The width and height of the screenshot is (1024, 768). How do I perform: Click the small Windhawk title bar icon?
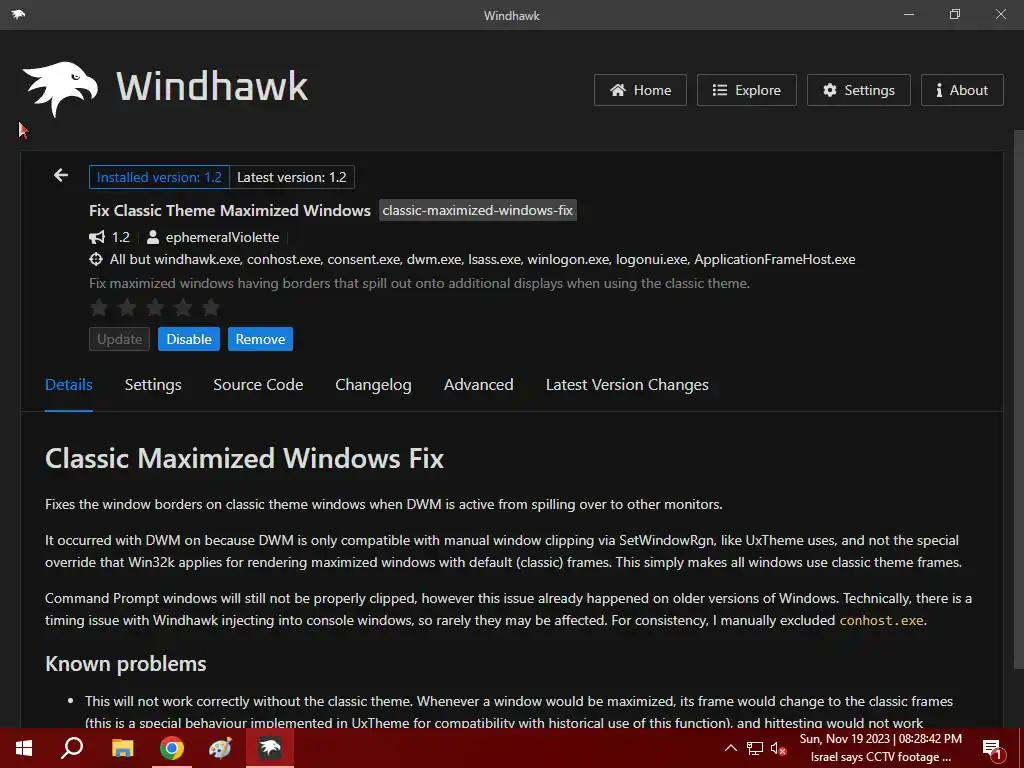click(18, 14)
